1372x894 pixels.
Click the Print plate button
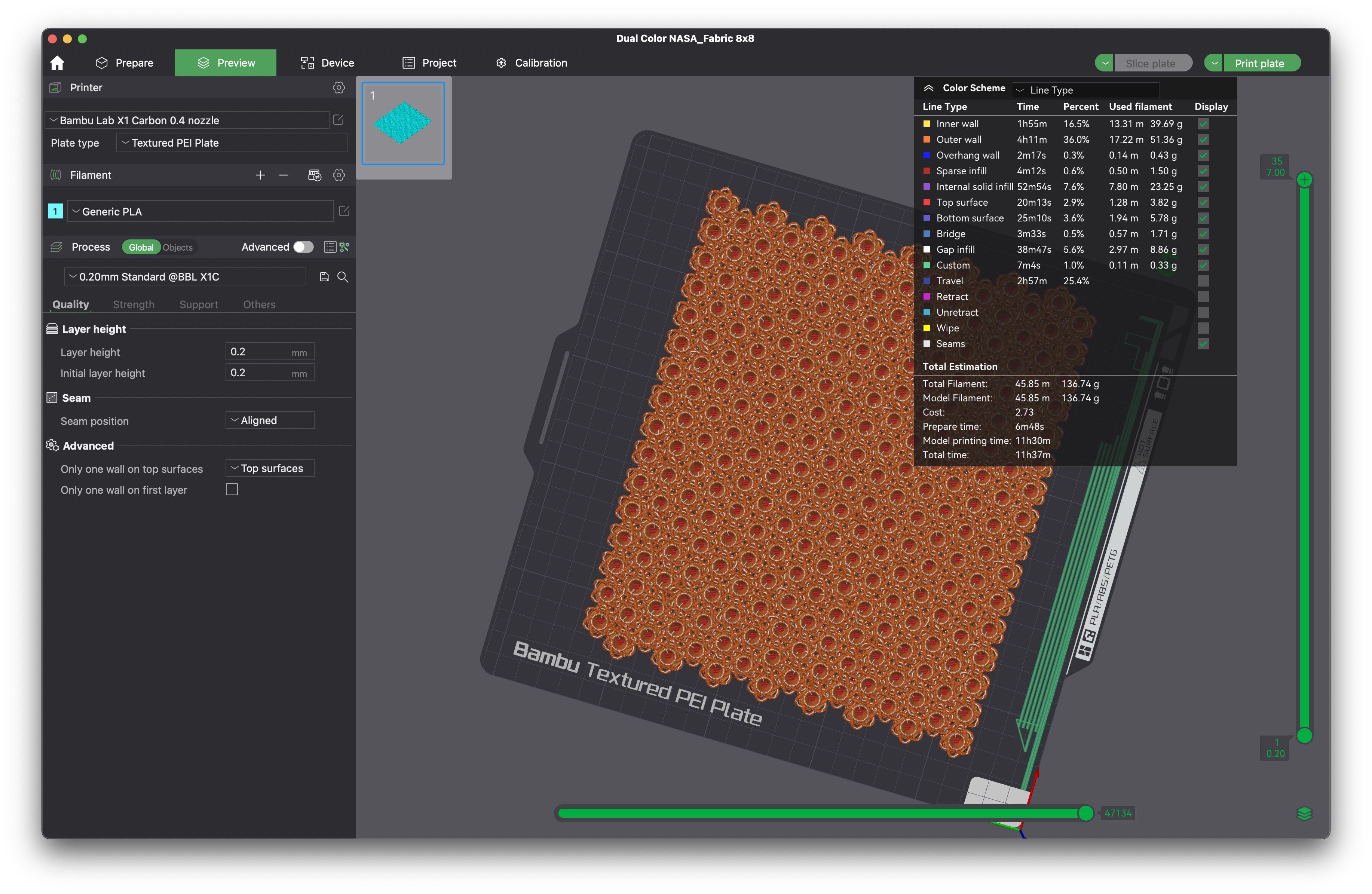[1259, 64]
